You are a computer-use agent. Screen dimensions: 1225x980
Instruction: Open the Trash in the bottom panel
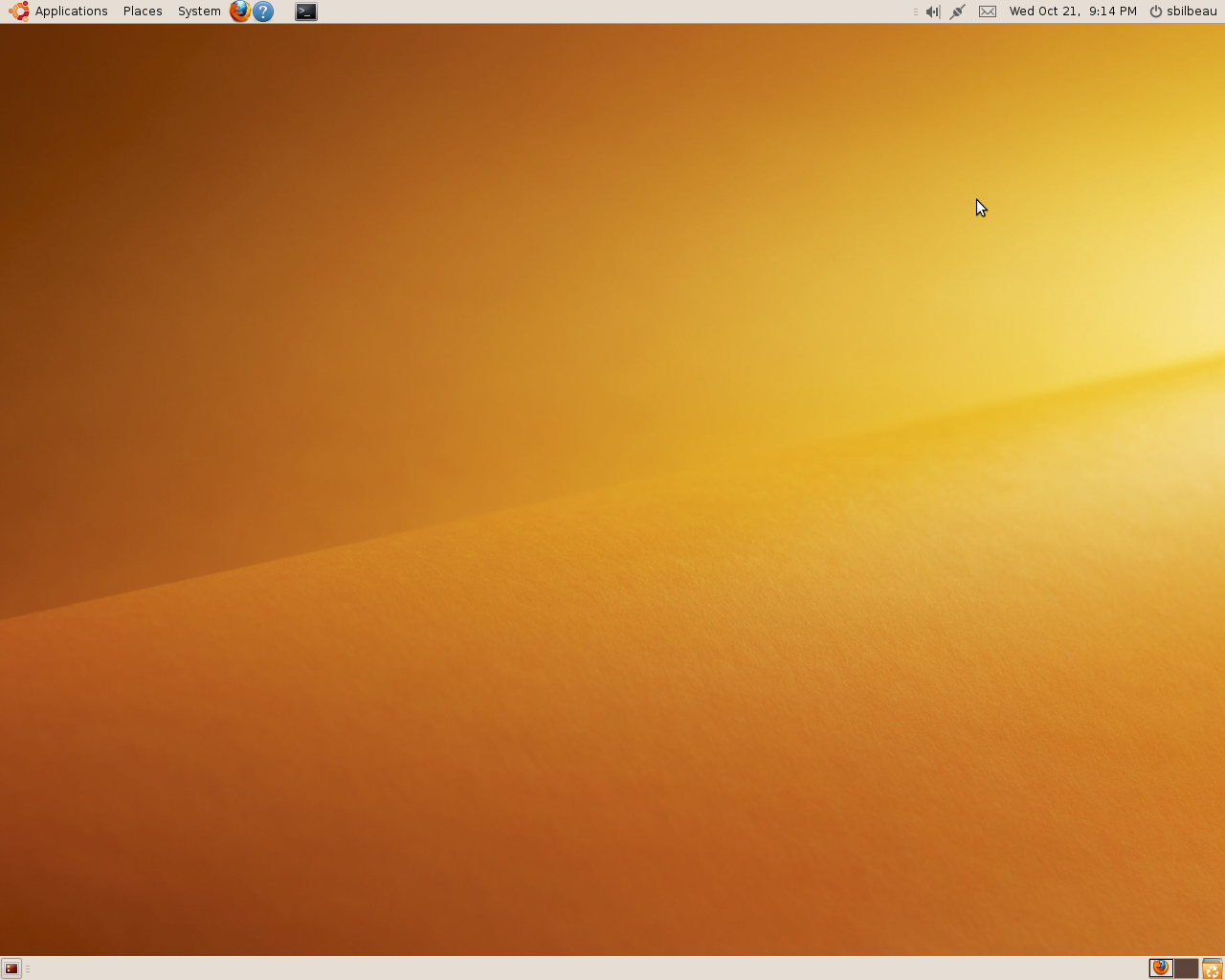point(1212,969)
